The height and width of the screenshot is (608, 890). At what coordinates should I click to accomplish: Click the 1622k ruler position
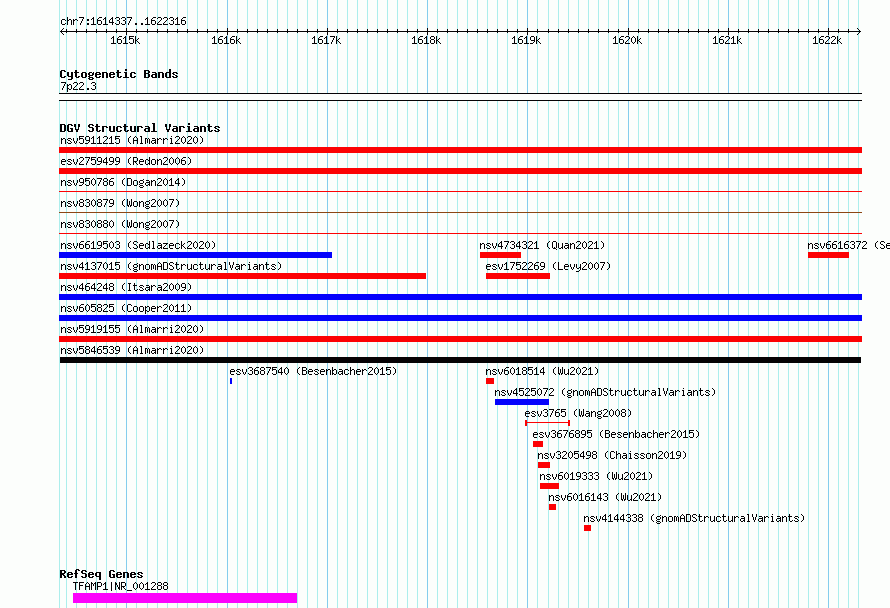click(x=827, y=40)
